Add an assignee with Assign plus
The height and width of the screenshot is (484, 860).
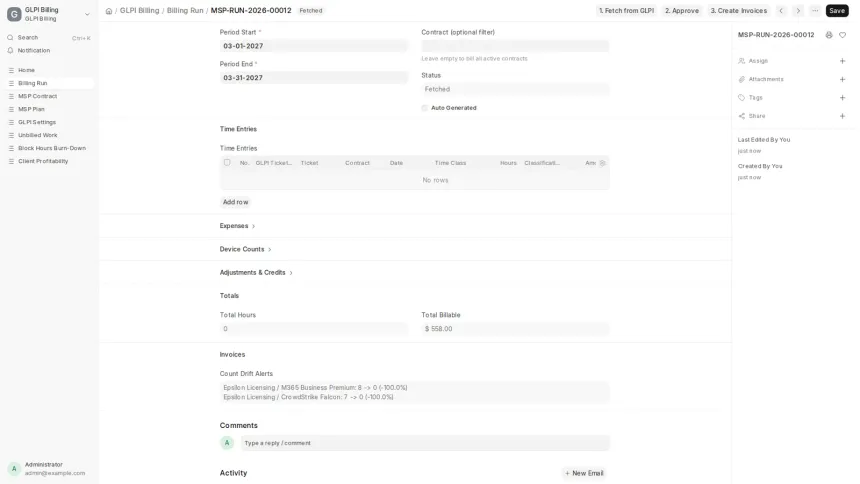point(842,61)
